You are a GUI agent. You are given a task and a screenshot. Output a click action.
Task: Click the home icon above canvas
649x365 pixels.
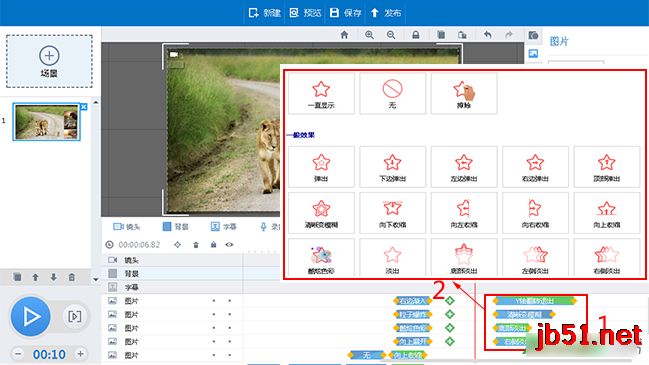tap(344, 35)
